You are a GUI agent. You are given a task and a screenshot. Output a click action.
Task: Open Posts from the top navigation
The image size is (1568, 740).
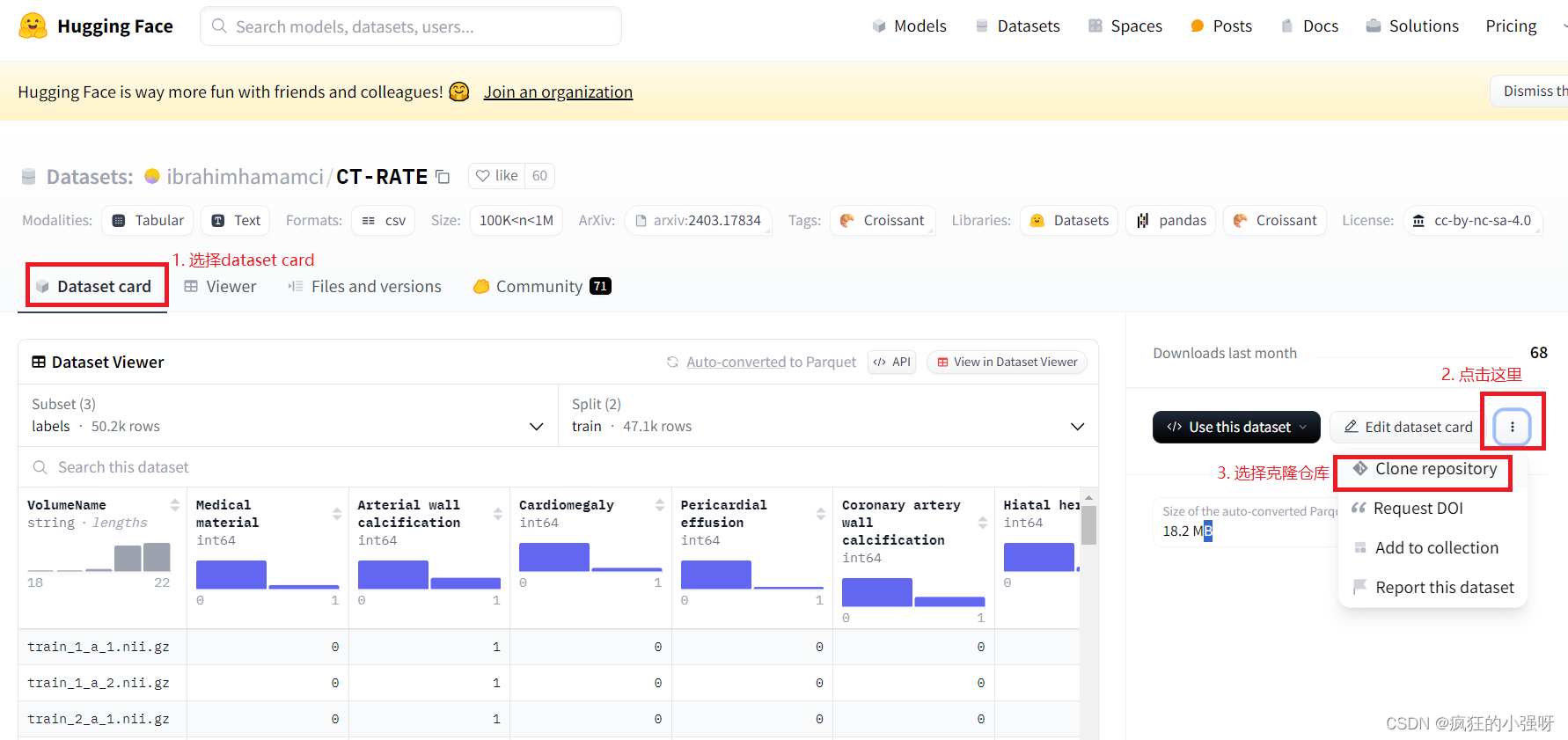click(x=1220, y=26)
